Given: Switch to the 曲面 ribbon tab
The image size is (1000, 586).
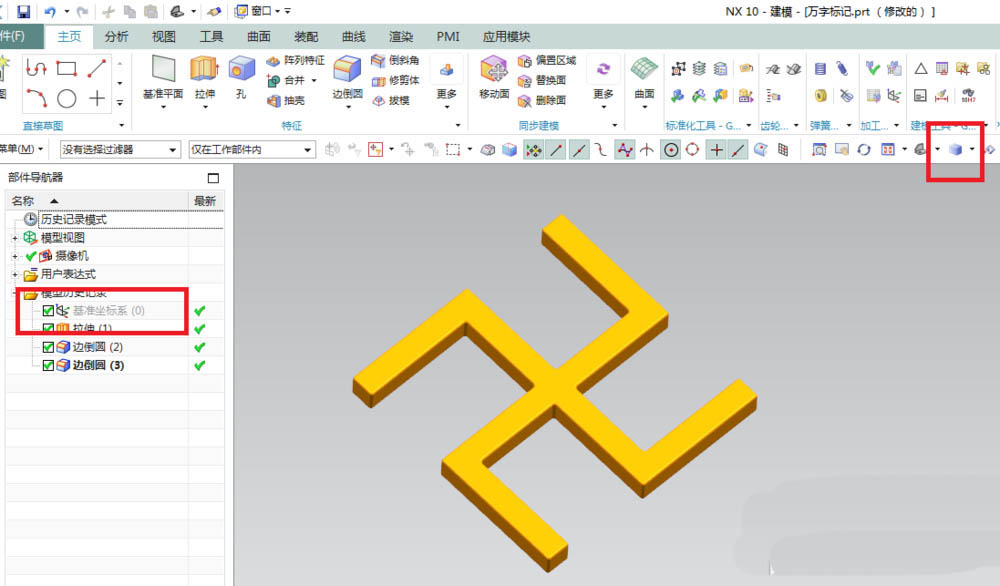Looking at the screenshot, I should pos(258,37).
